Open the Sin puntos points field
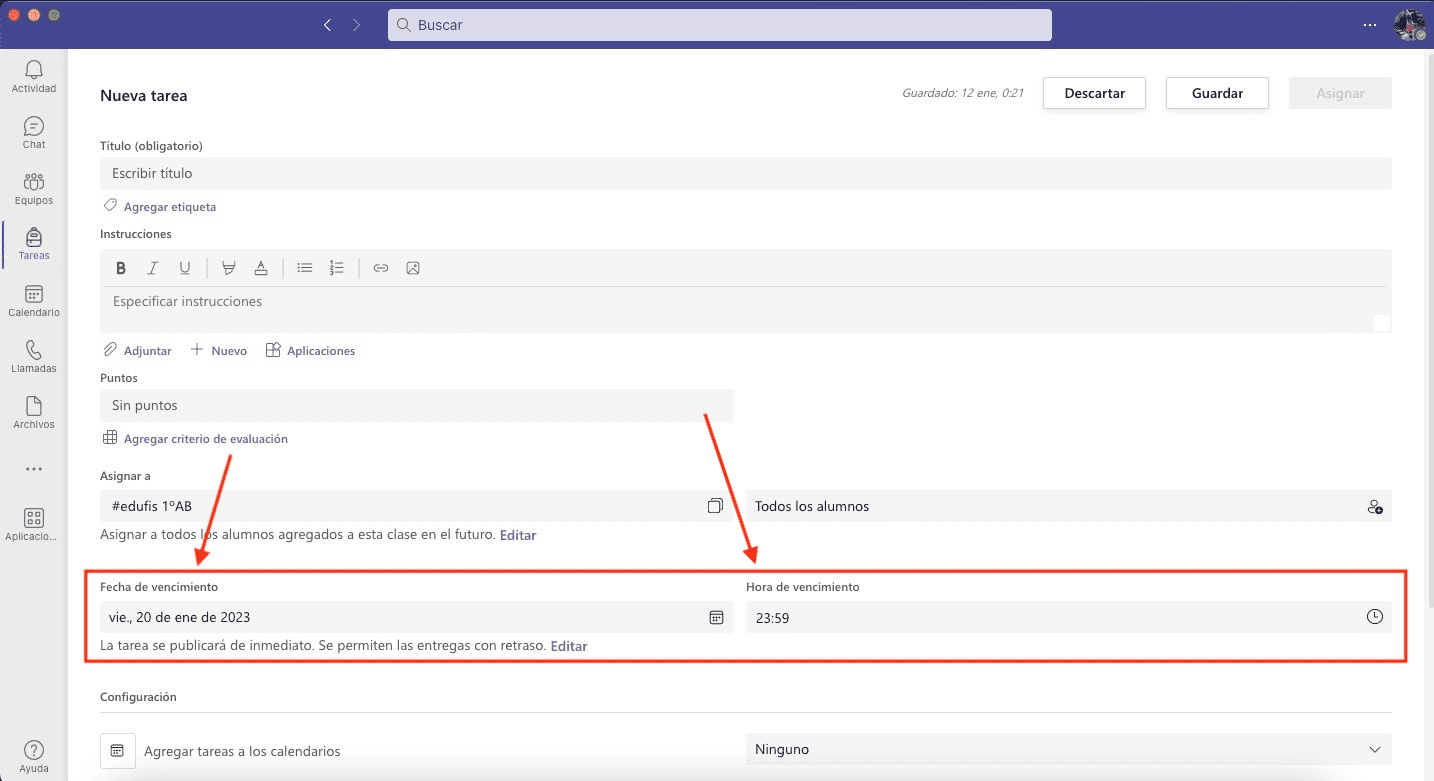 pos(416,405)
